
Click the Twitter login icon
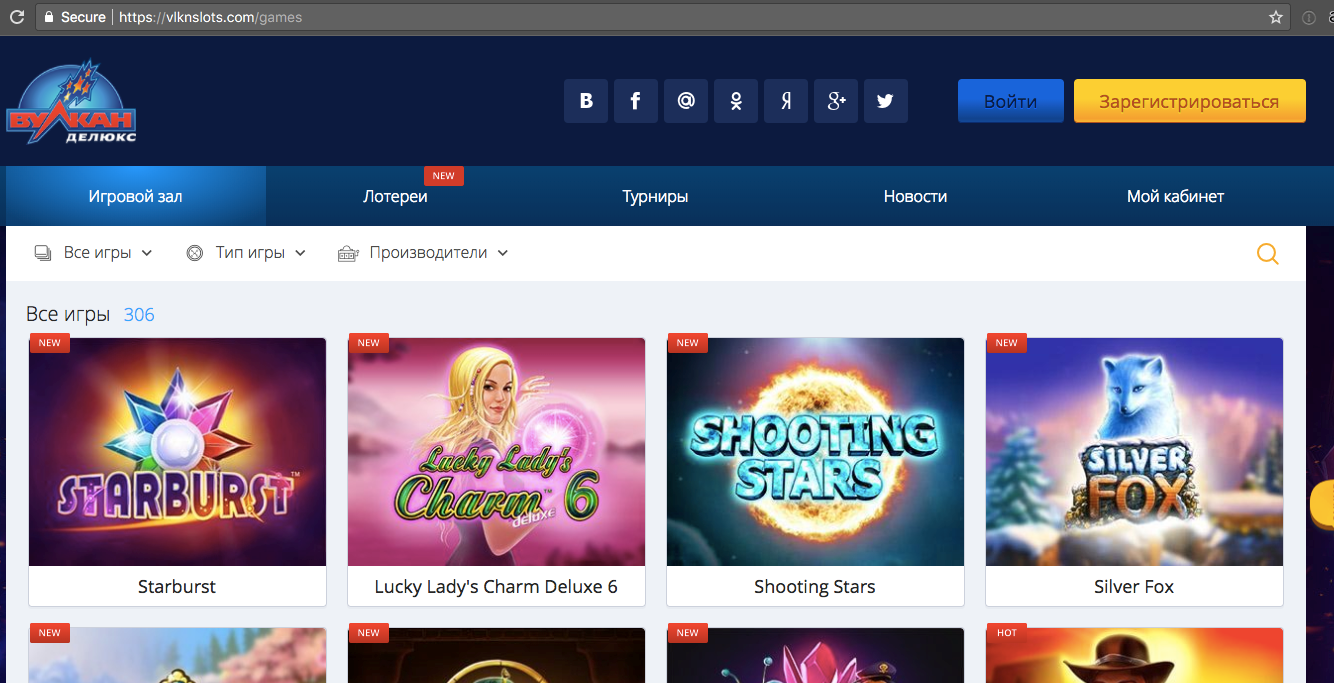[886, 101]
